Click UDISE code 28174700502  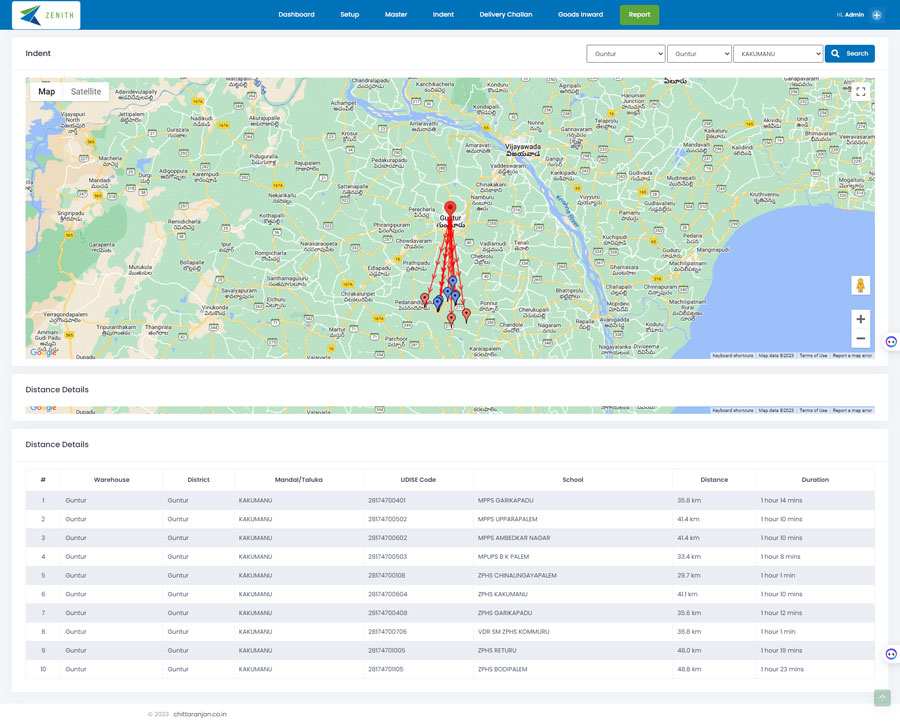[387, 519]
